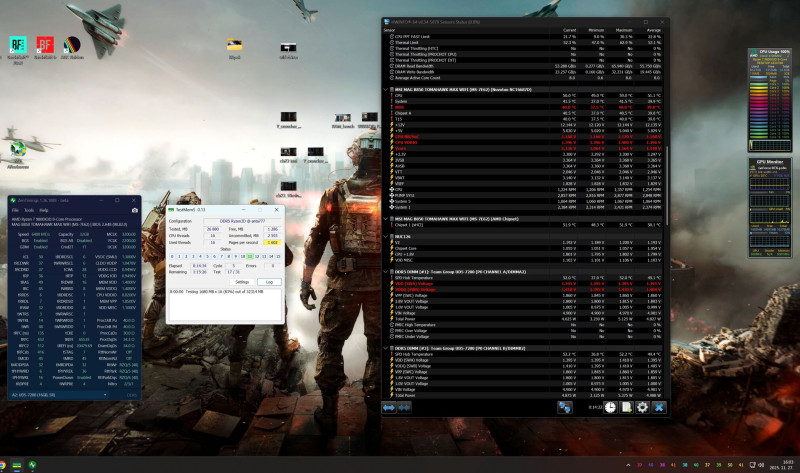Click TestMem5 Configuration field
Image resolution: width=800 pixels, height=473 pixels.
(x=242, y=221)
